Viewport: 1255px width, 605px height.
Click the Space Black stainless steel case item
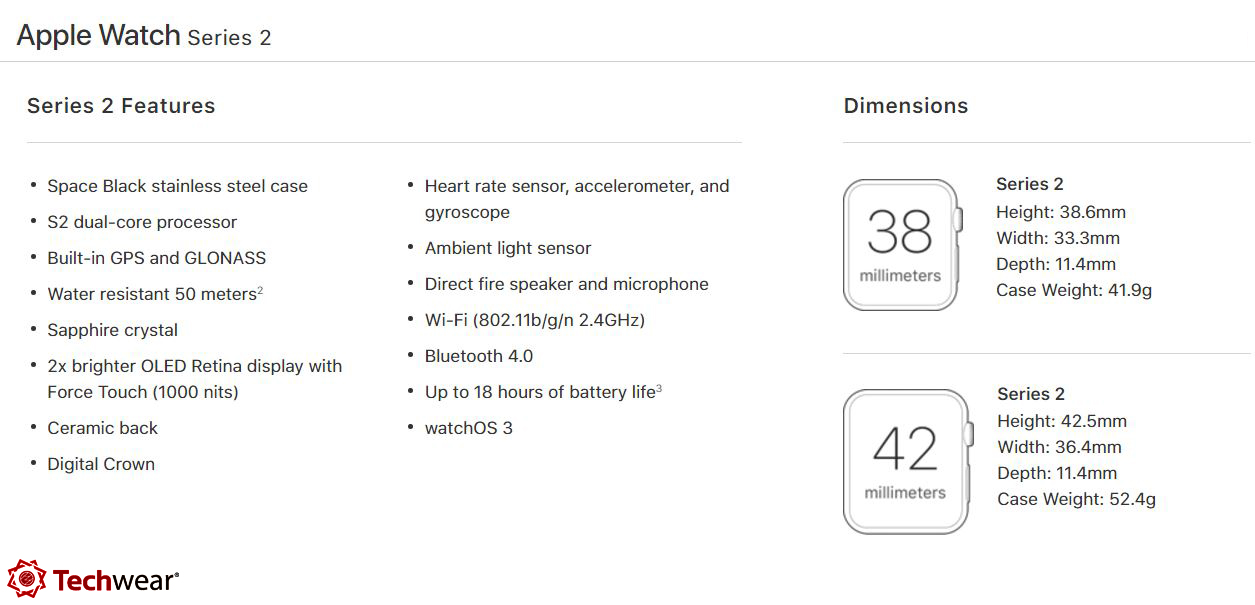click(177, 186)
